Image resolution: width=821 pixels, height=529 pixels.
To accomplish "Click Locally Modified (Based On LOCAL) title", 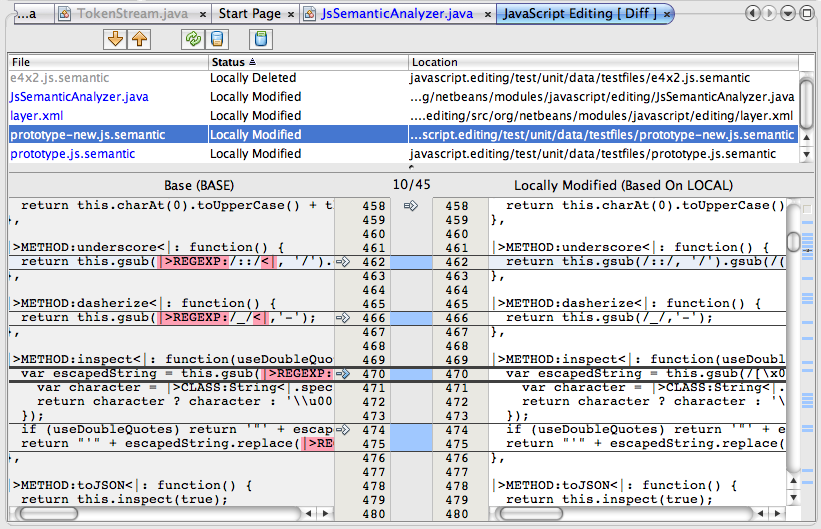I will click(623, 185).
